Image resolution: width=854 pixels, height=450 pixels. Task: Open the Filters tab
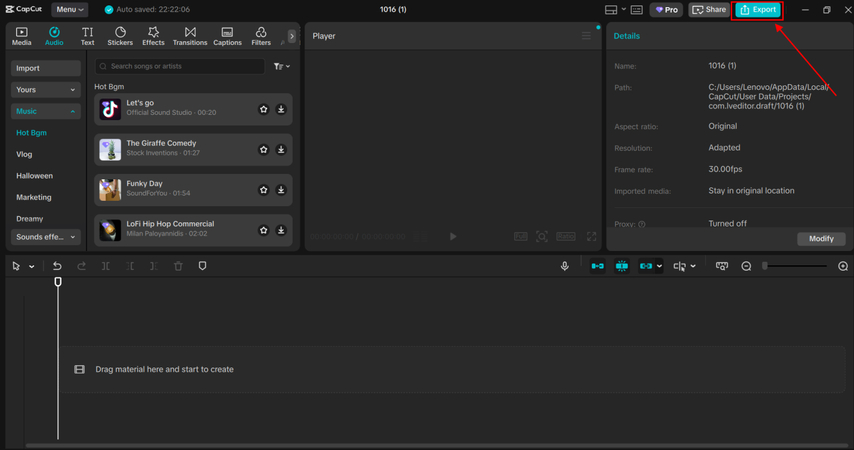(x=261, y=36)
